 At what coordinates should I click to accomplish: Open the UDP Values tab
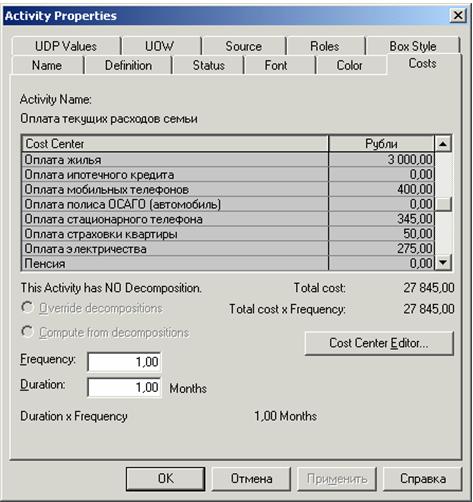coord(66,46)
